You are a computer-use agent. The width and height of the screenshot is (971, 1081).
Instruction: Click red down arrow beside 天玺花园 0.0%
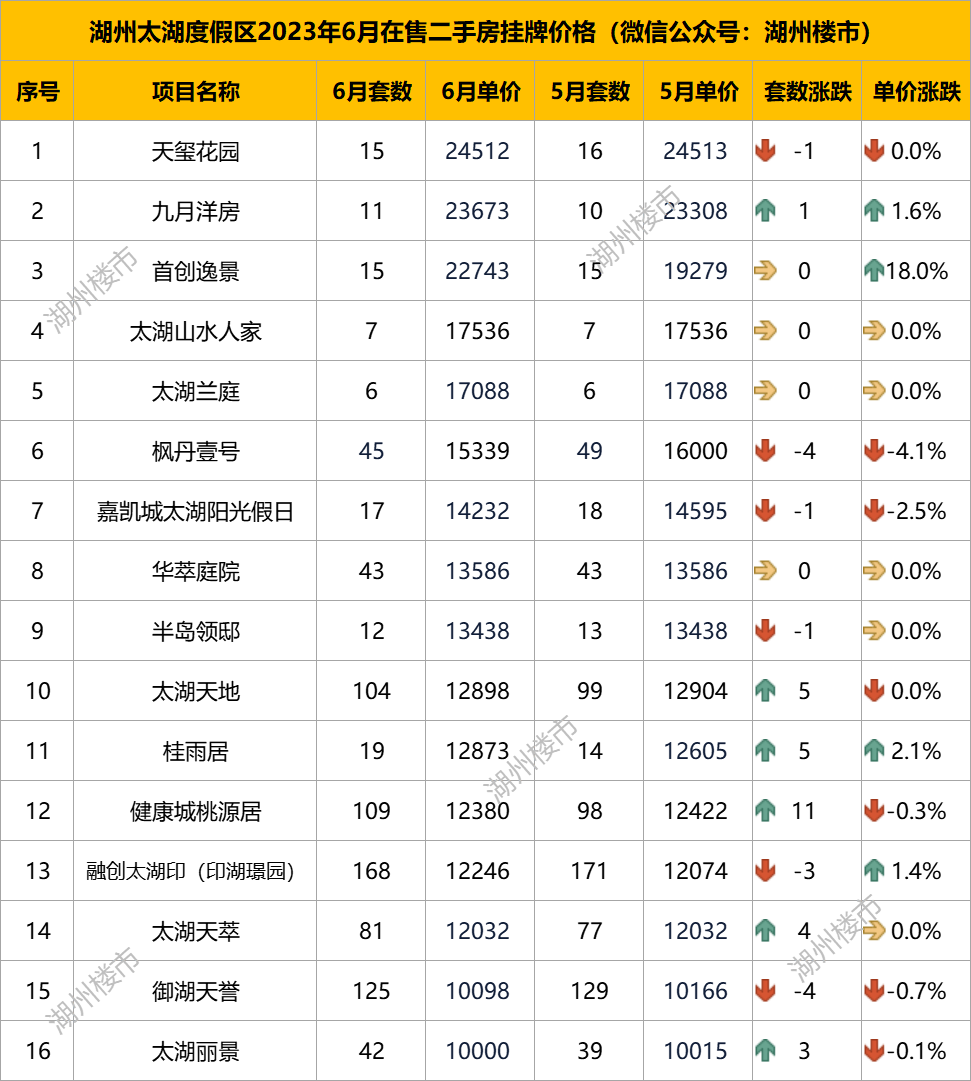pos(874,150)
